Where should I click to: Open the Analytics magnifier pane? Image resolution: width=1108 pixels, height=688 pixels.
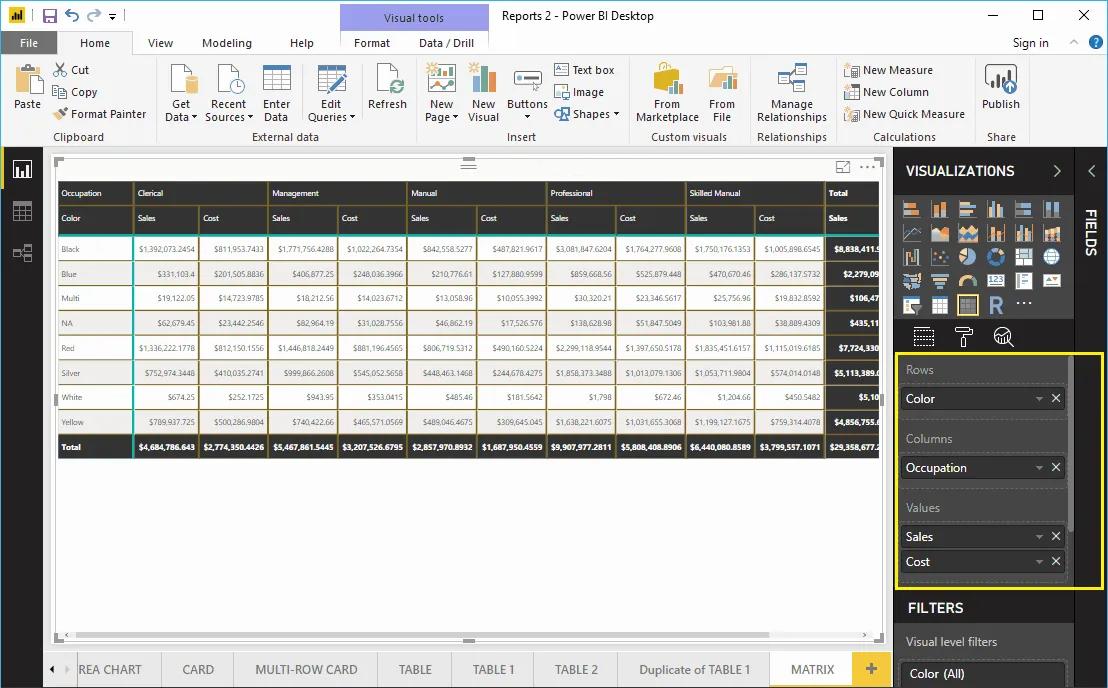tap(1005, 337)
